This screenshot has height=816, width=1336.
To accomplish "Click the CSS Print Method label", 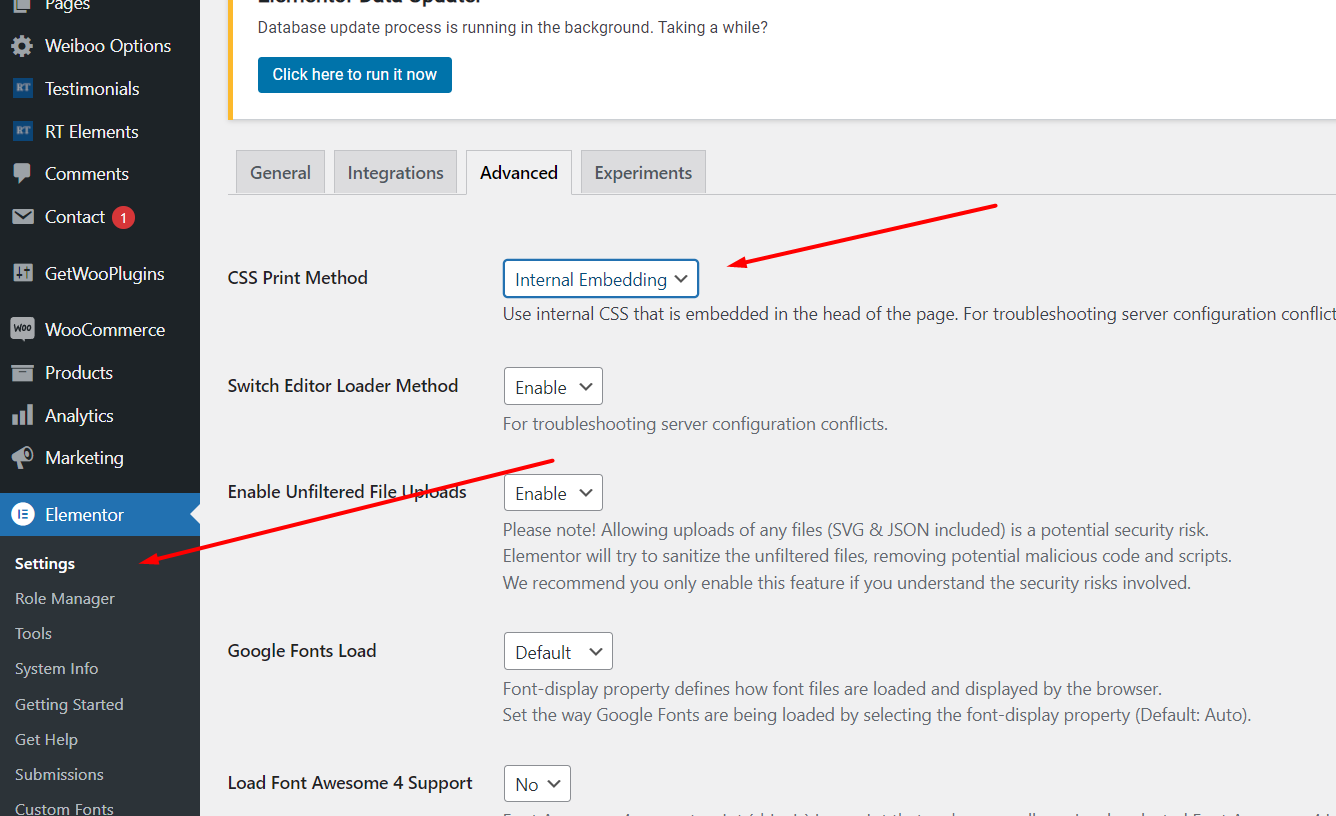I will [x=298, y=278].
